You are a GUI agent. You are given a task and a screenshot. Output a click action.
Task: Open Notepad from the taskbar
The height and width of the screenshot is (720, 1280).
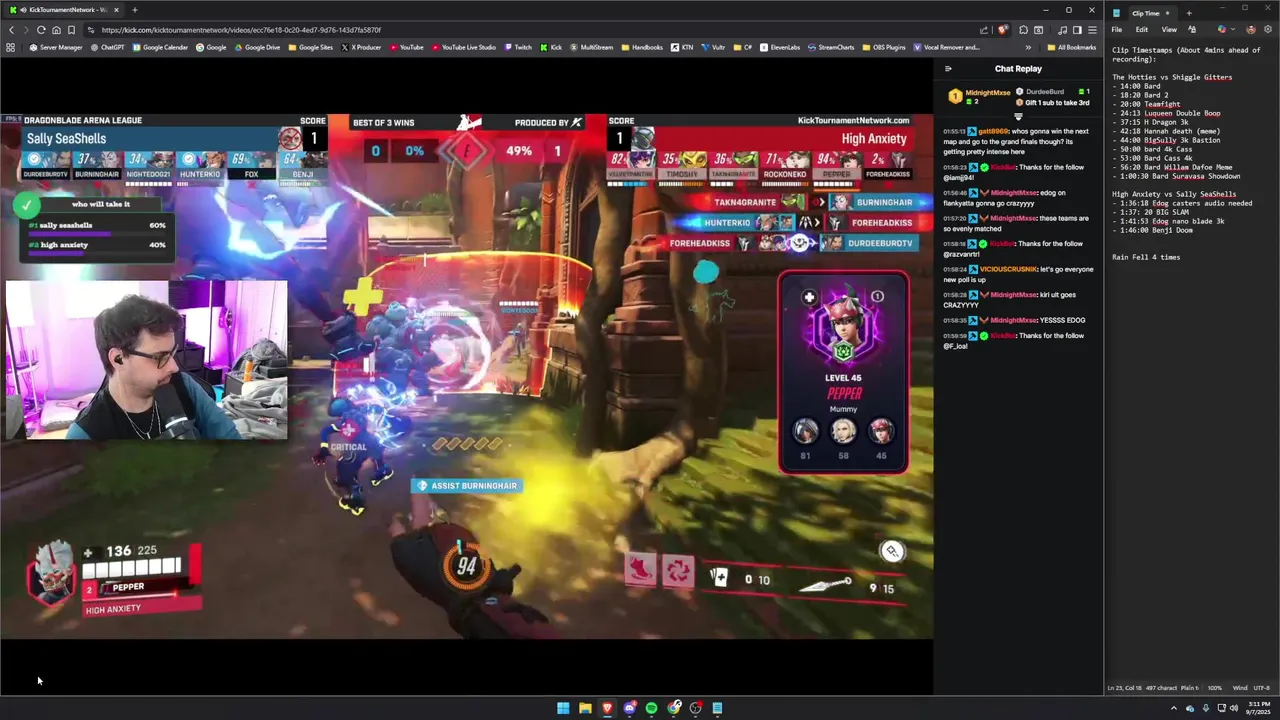(717, 708)
